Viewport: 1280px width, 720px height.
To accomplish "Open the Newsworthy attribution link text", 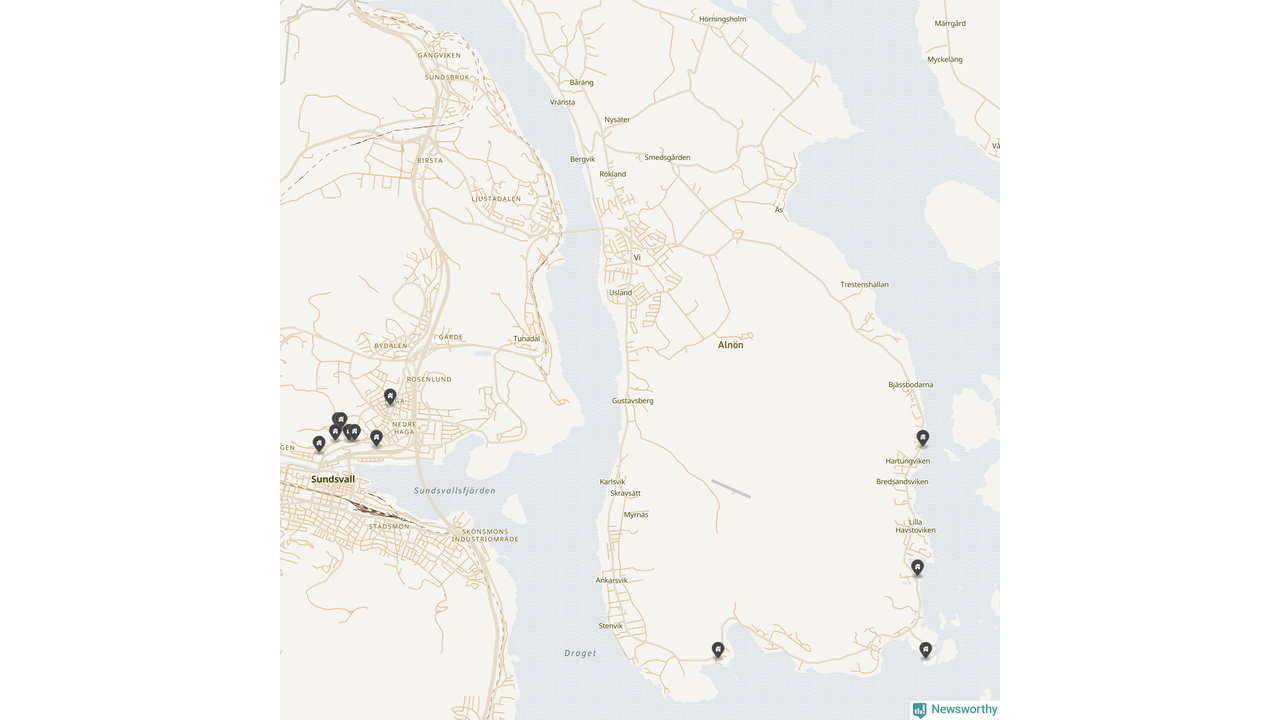I will (x=964, y=710).
